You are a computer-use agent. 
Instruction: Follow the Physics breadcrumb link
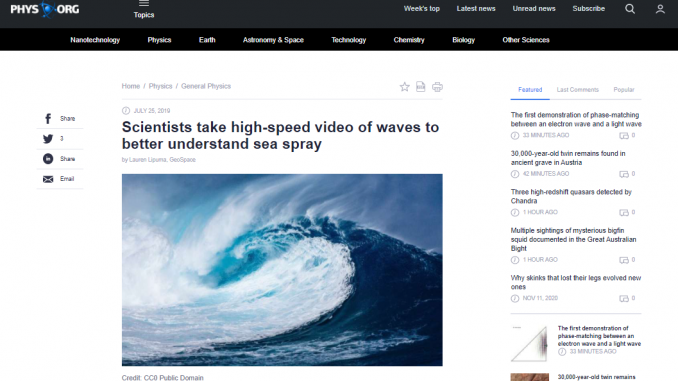click(160, 86)
